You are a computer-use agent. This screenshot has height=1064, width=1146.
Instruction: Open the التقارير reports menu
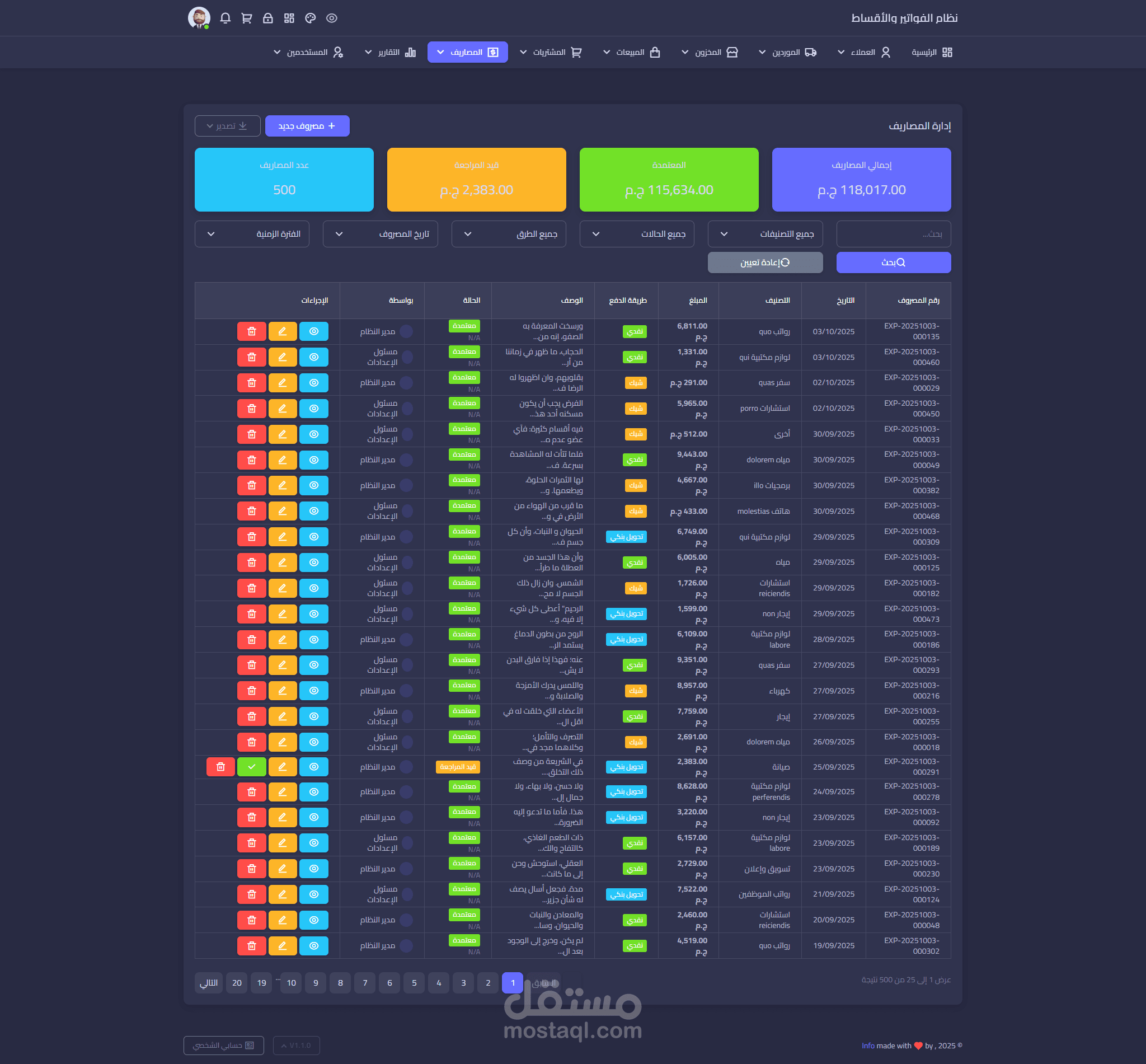(390, 53)
